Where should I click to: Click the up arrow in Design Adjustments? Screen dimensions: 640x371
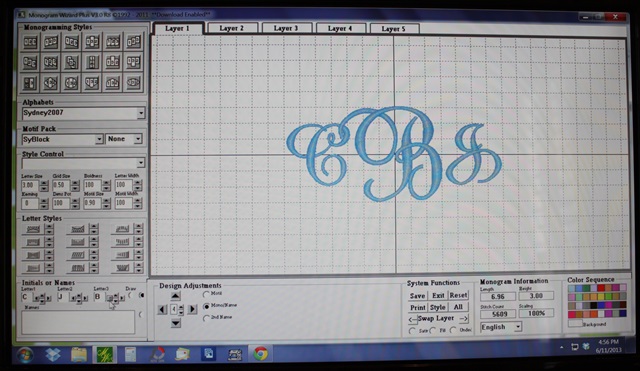pos(175,296)
